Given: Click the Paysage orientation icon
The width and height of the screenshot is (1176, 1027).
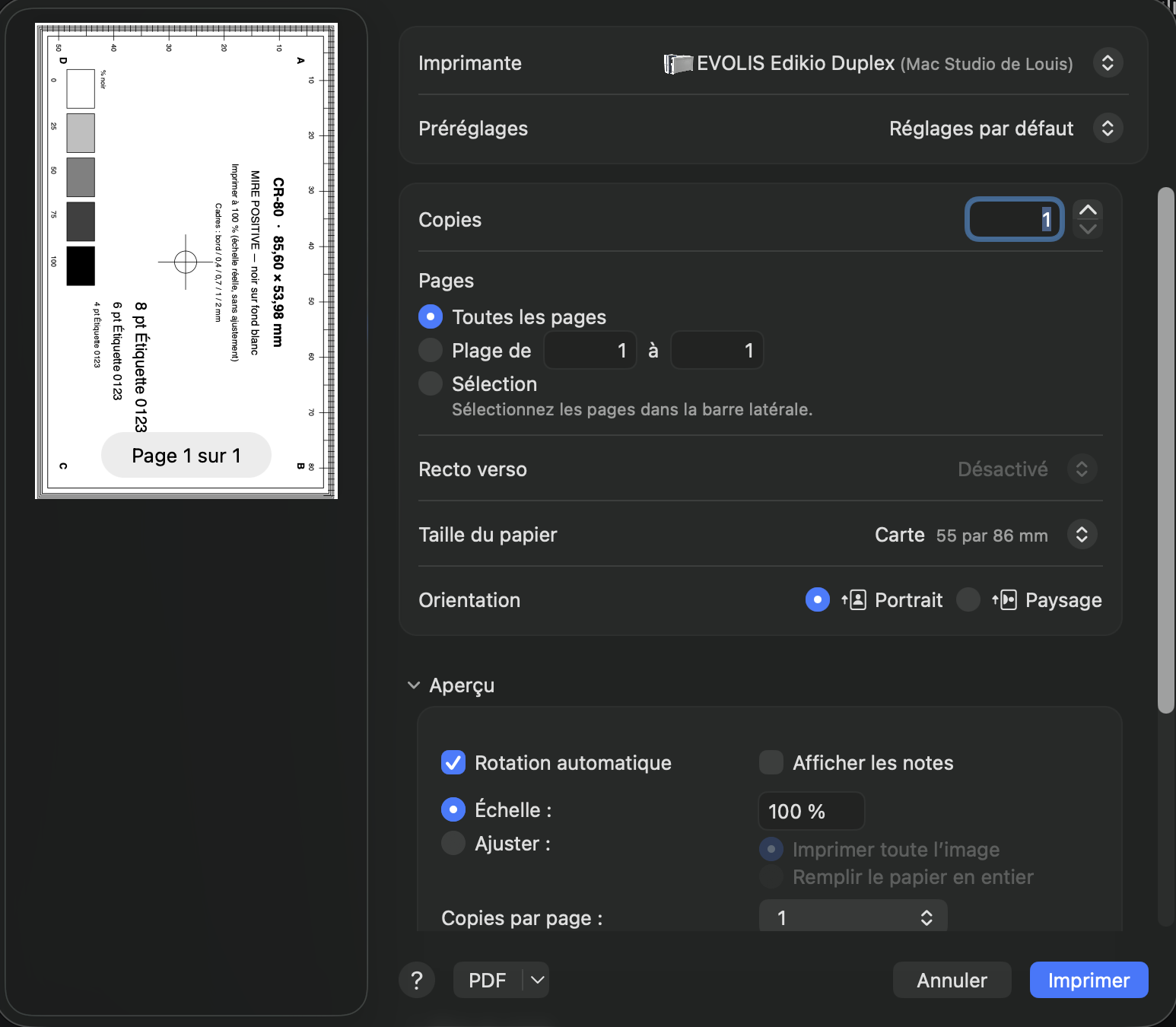Looking at the screenshot, I should coord(1004,600).
